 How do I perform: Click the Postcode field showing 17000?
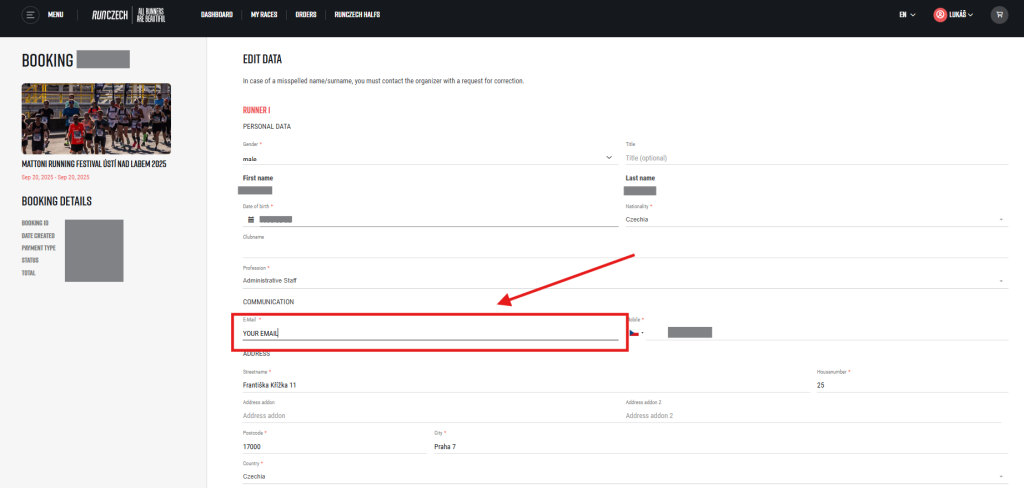pyautogui.click(x=334, y=447)
